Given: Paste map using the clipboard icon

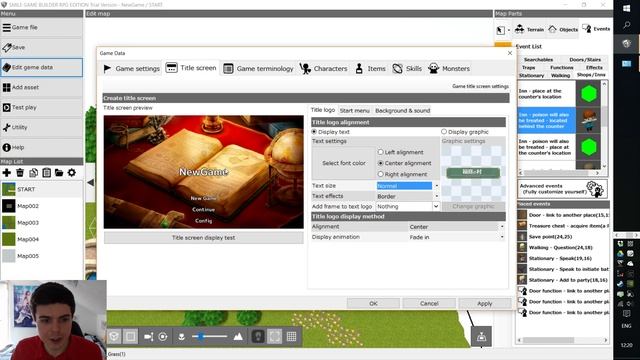Looking at the screenshot, I should click(46, 173).
